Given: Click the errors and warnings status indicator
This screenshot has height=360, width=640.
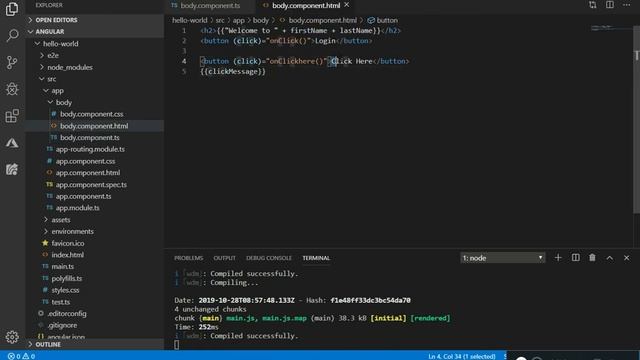Looking at the screenshot, I should 21,356.
